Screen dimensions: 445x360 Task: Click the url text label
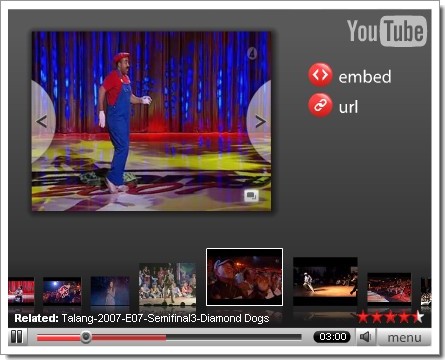pos(348,107)
